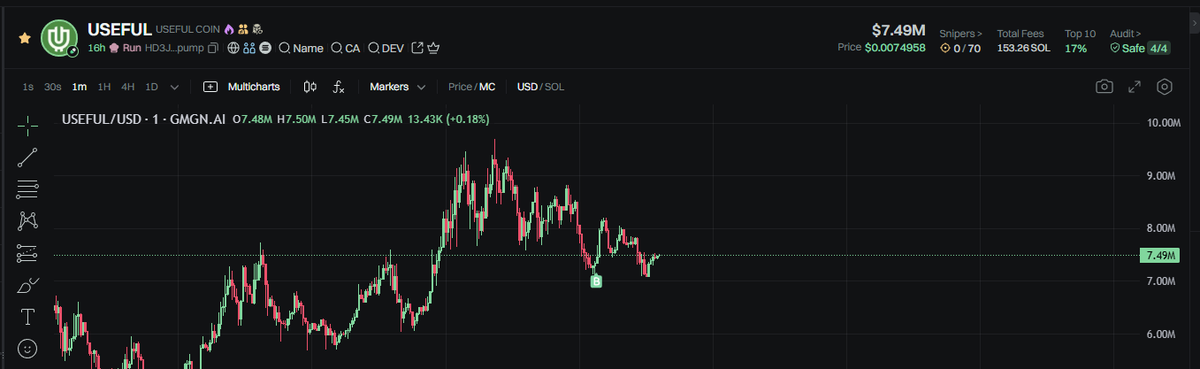The width and height of the screenshot is (1200, 369).
Task: Open the website globe icon
Action: coord(233,47)
